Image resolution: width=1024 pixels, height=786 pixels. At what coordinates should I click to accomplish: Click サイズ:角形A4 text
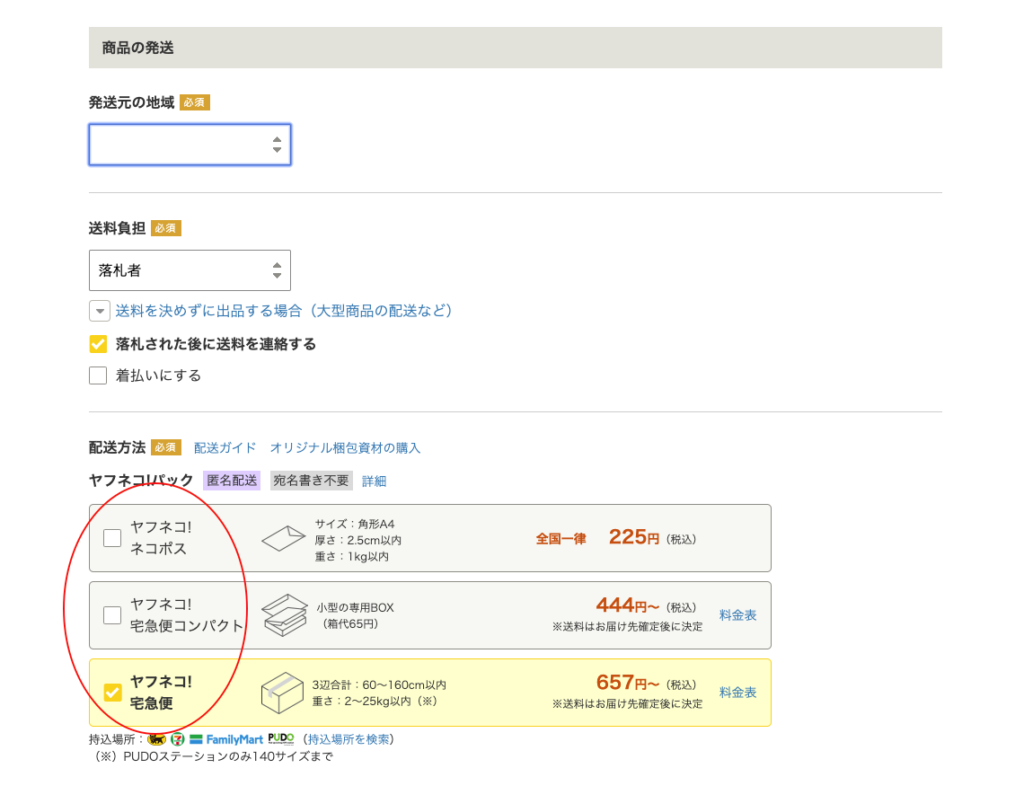point(355,524)
